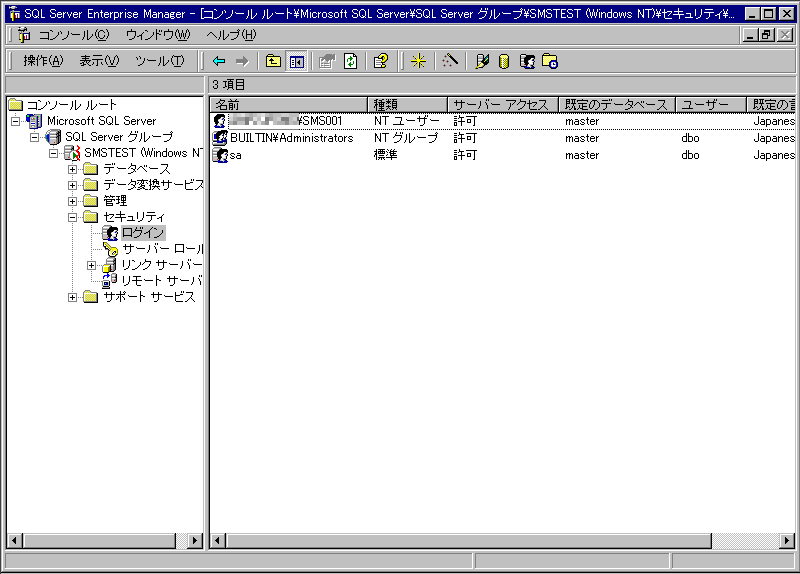Expand the 管理 folder
Image resolution: width=800 pixels, height=574 pixels.
[72, 201]
